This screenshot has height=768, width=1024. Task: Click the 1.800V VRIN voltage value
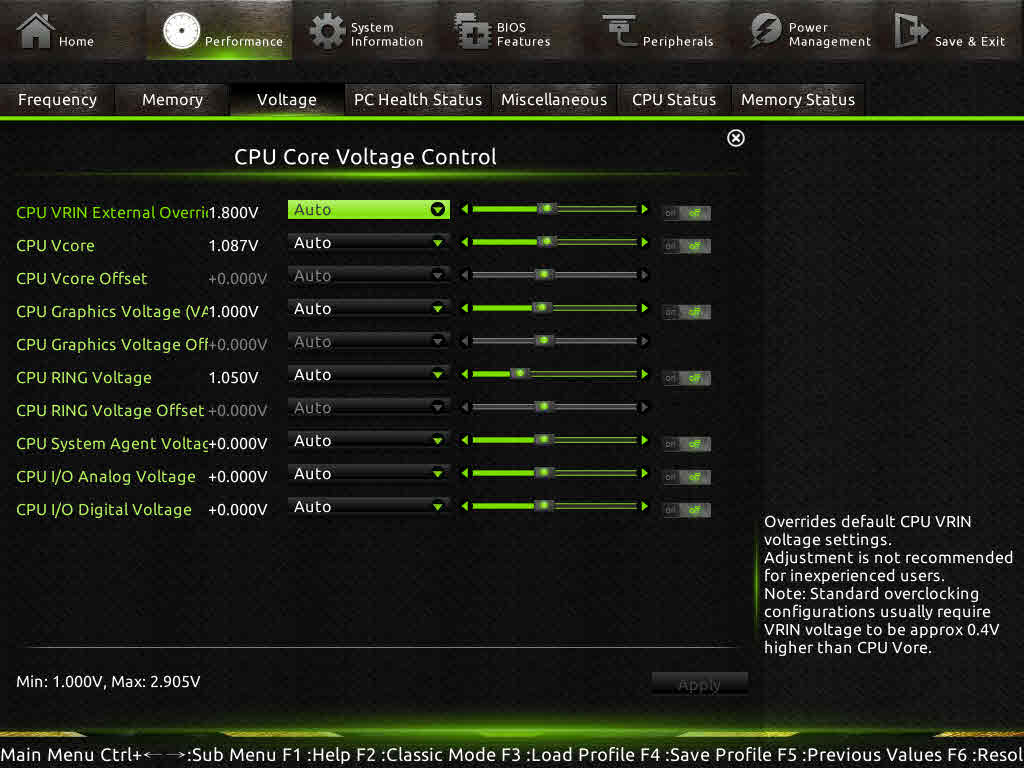(x=233, y=212)
